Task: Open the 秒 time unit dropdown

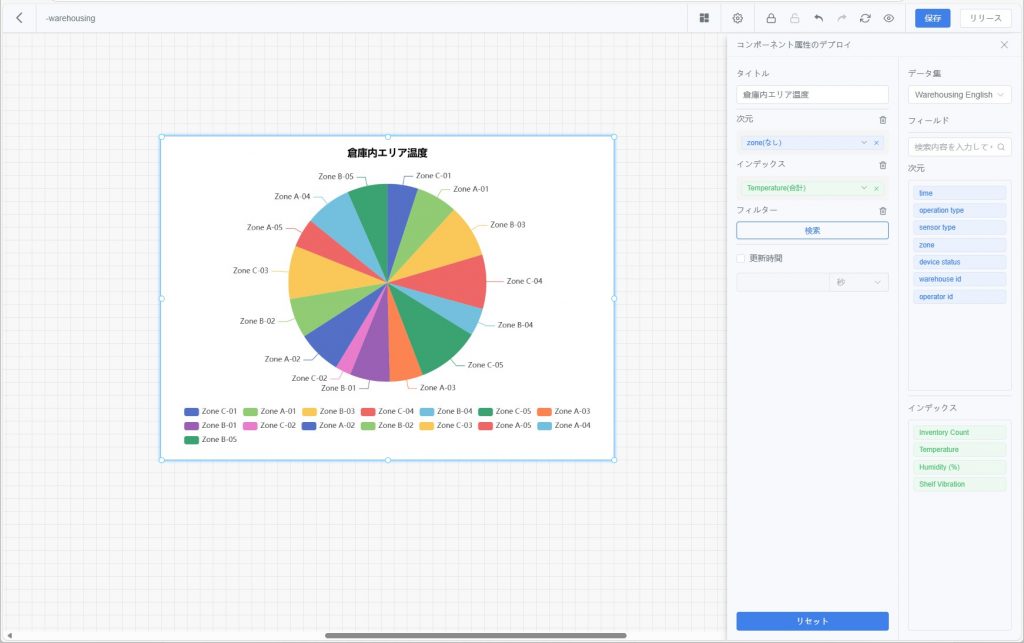Action: [x=859, y=283]
